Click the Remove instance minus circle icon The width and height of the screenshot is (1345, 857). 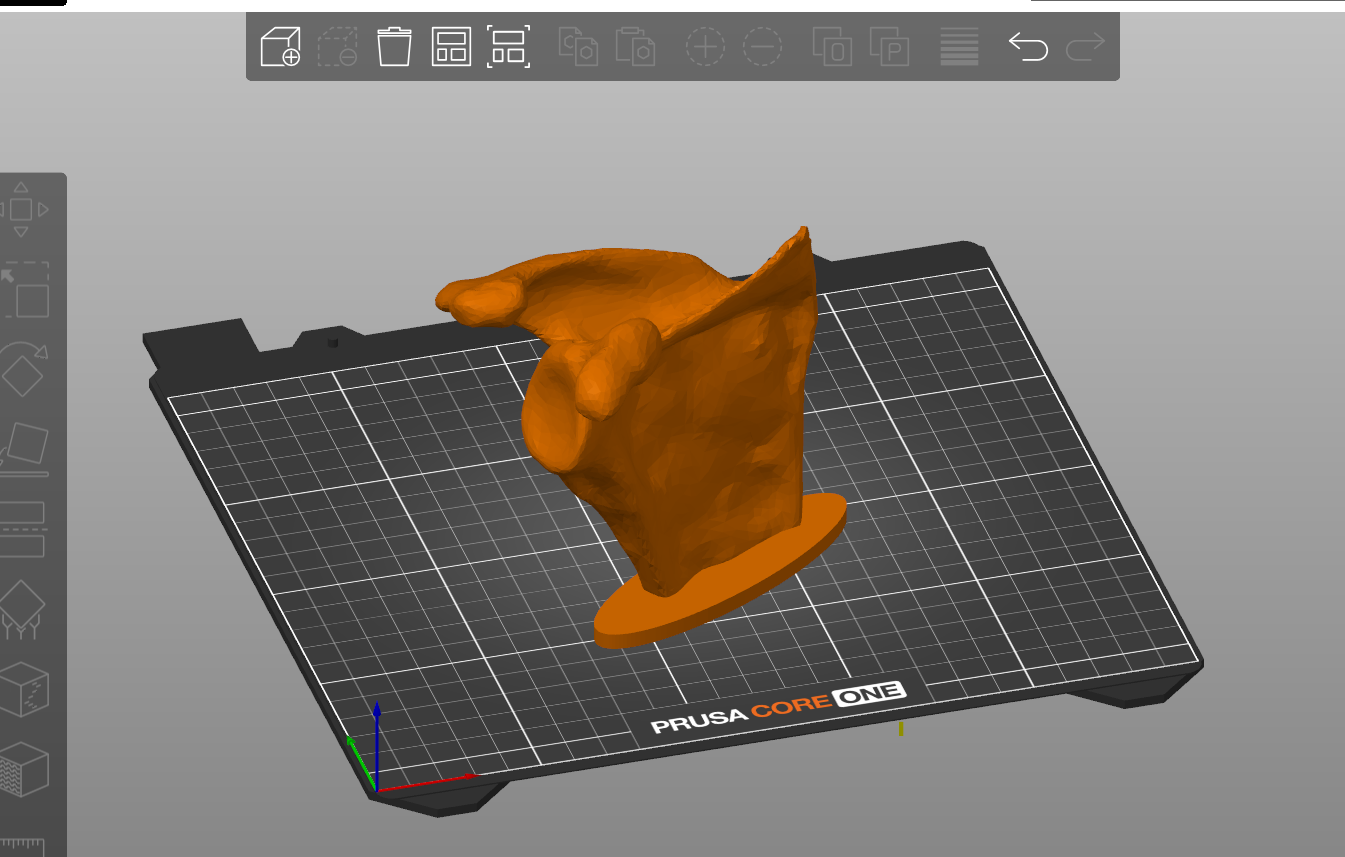[x=763, y=47]
